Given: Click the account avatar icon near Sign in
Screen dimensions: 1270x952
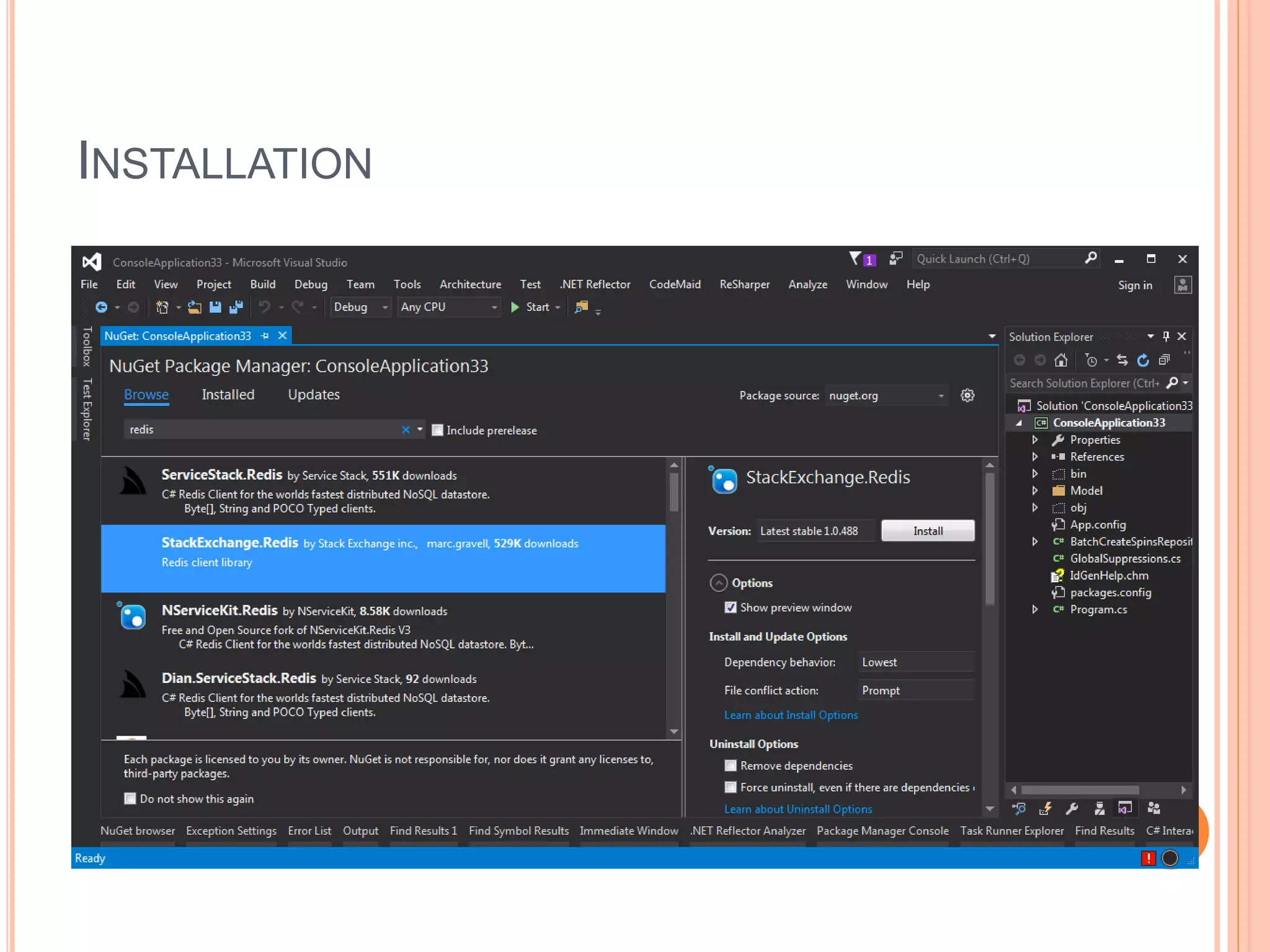Looking at the screenshot, I should coord(1183,284).
